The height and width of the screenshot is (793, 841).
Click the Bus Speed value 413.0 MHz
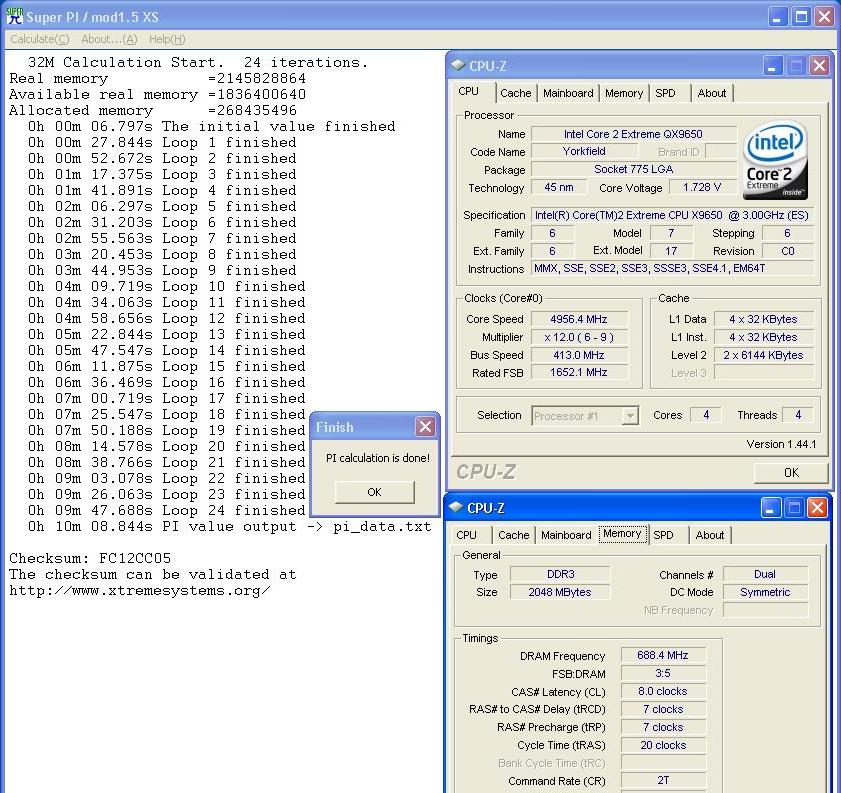click(x=579, y=355)
